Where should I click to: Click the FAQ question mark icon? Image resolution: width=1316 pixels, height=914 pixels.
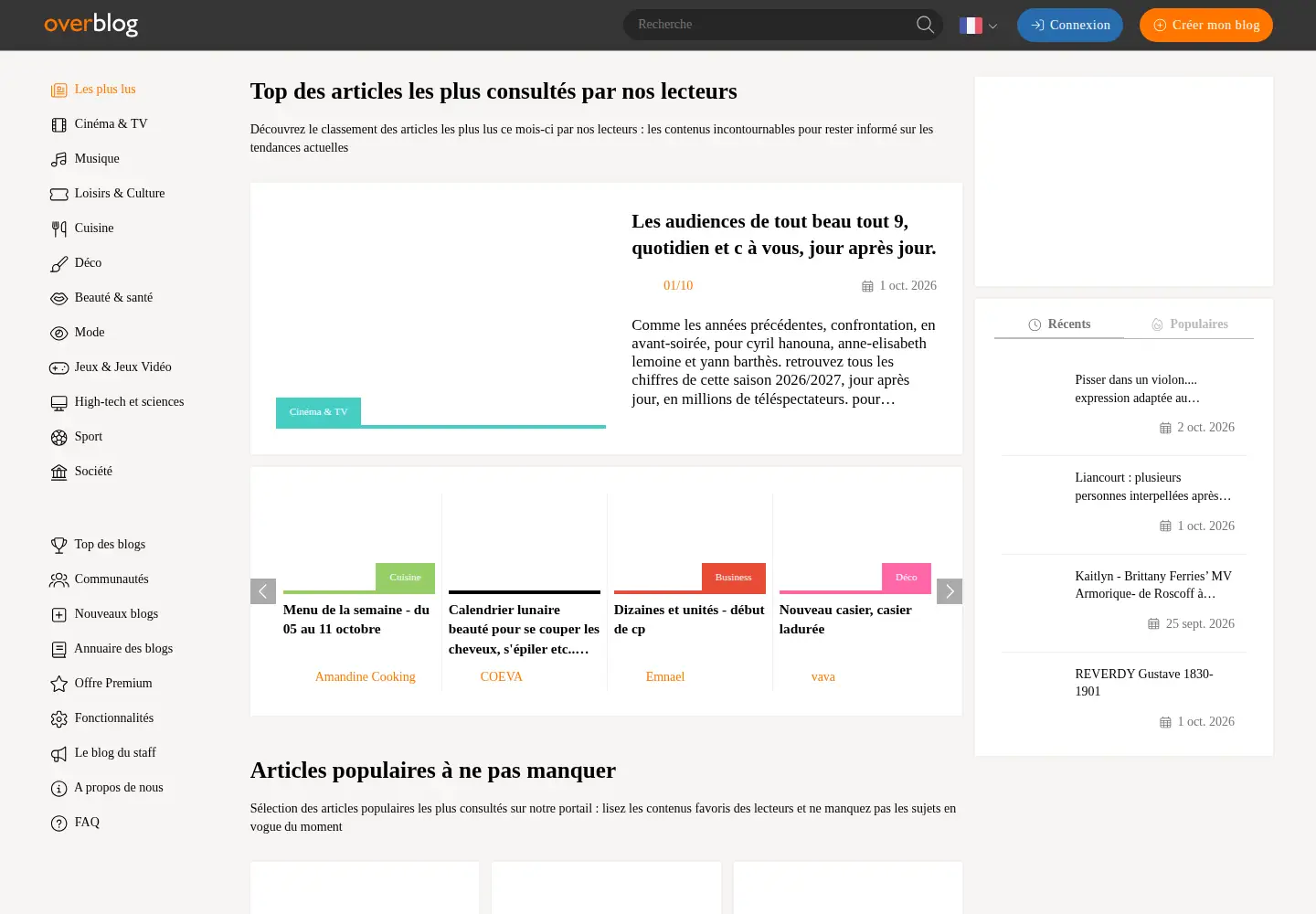(59, 823)
